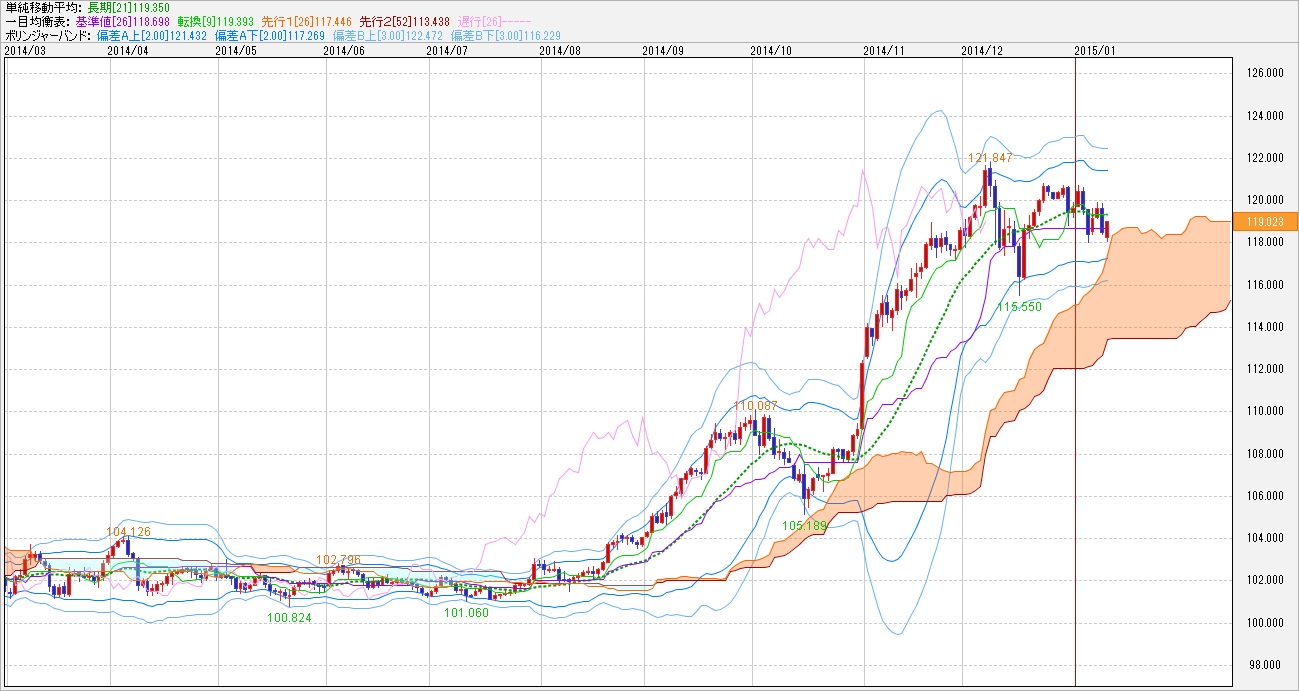Click the 121.847 high price annotation
Screen dimensions: 1299x691
(x=991, y=158)
